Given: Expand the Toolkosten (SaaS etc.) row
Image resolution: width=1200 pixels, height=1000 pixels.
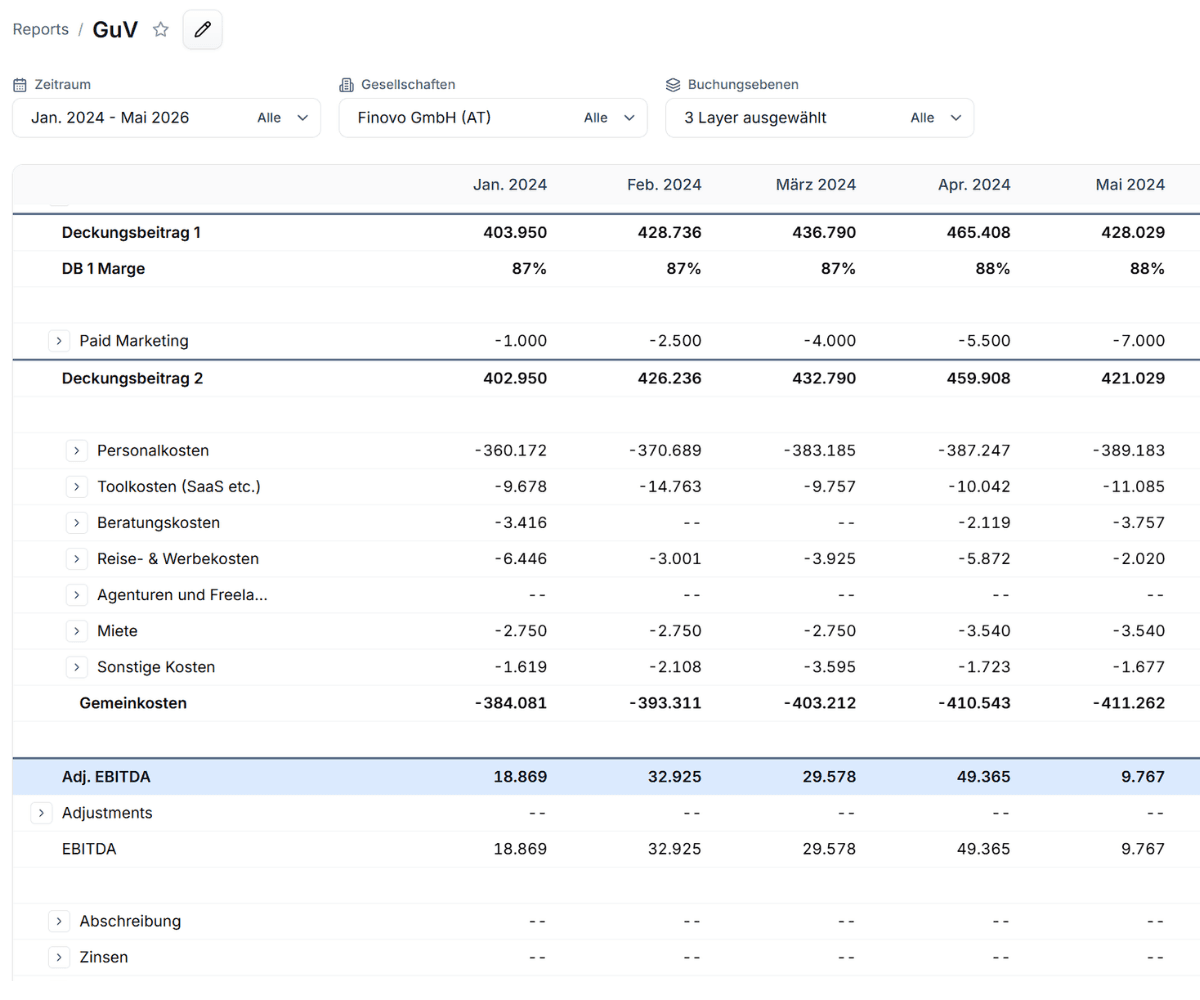Looking at the screenshot, I should coord(77,487).
